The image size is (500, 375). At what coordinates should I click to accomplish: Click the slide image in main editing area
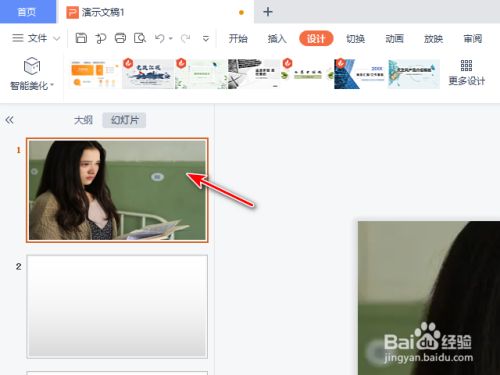[x=429, y=298]
